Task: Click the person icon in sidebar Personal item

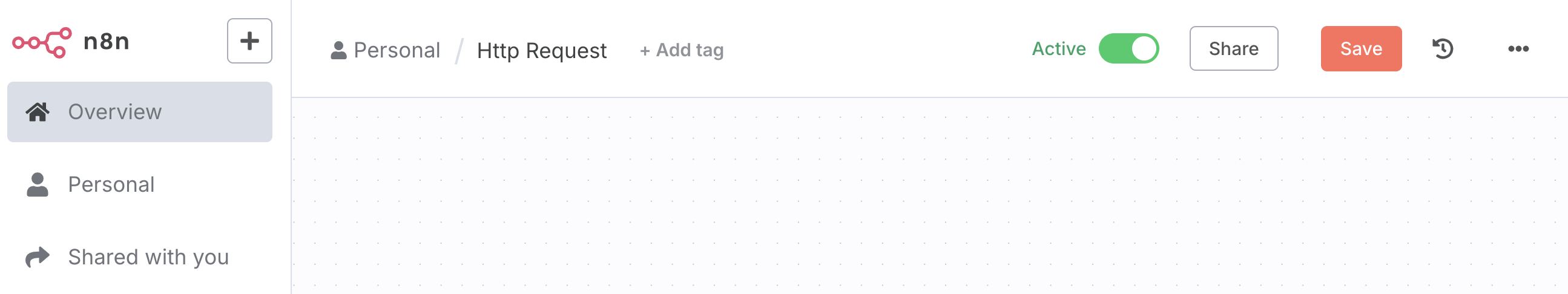Action: point(37,185)
